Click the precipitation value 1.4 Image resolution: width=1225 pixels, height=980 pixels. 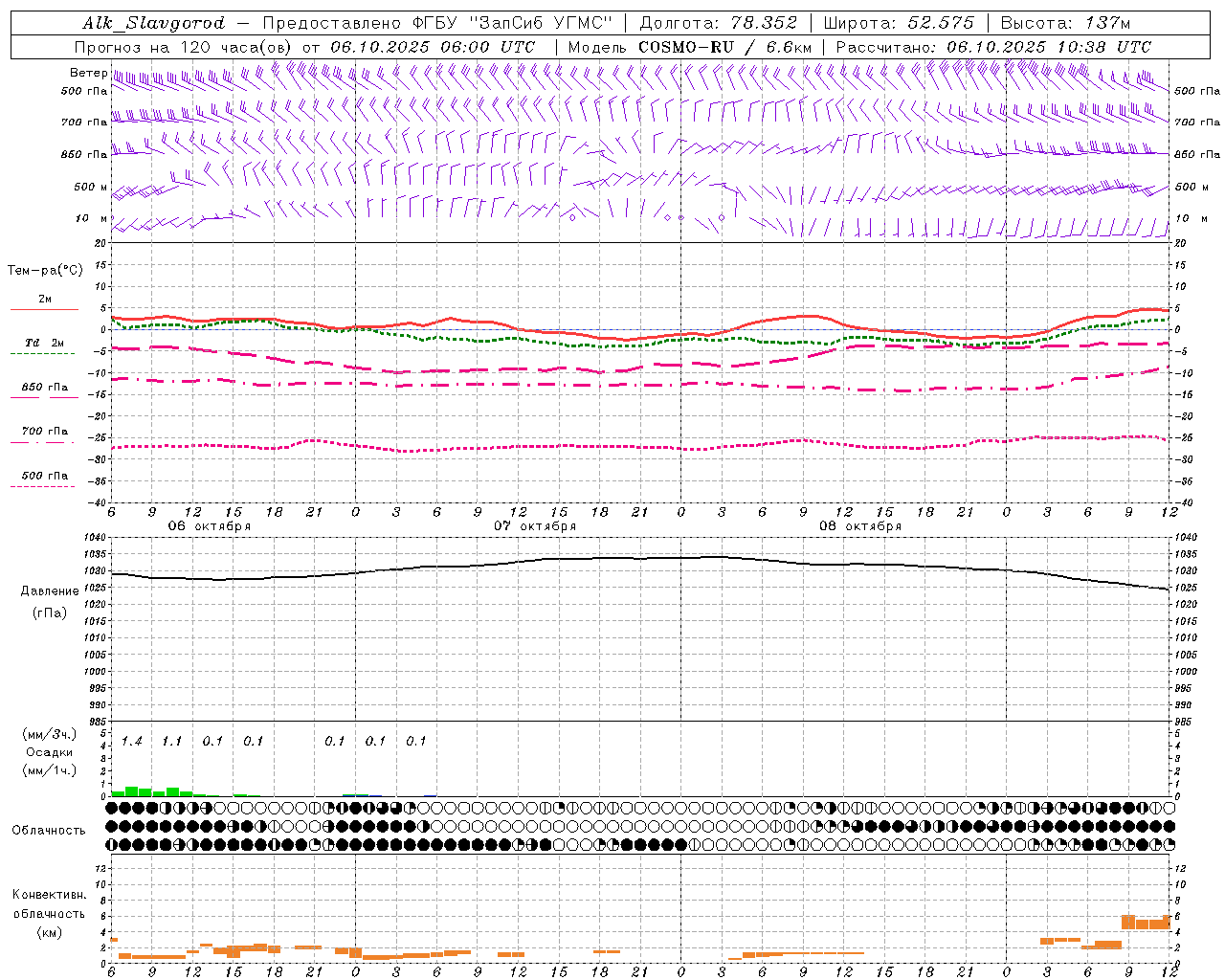pyautogui.click(x=131, y=742)
